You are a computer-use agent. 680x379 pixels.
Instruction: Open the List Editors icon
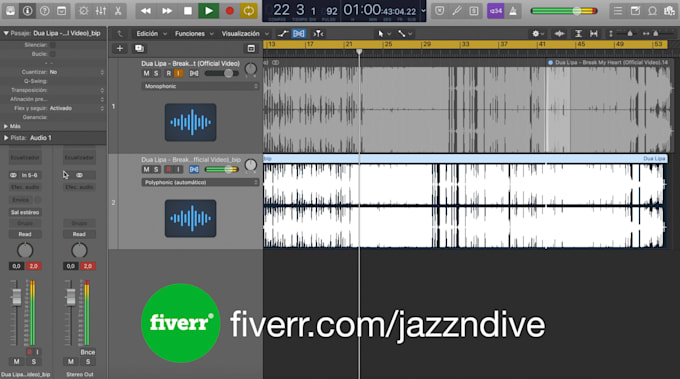(x=618, y=11)
